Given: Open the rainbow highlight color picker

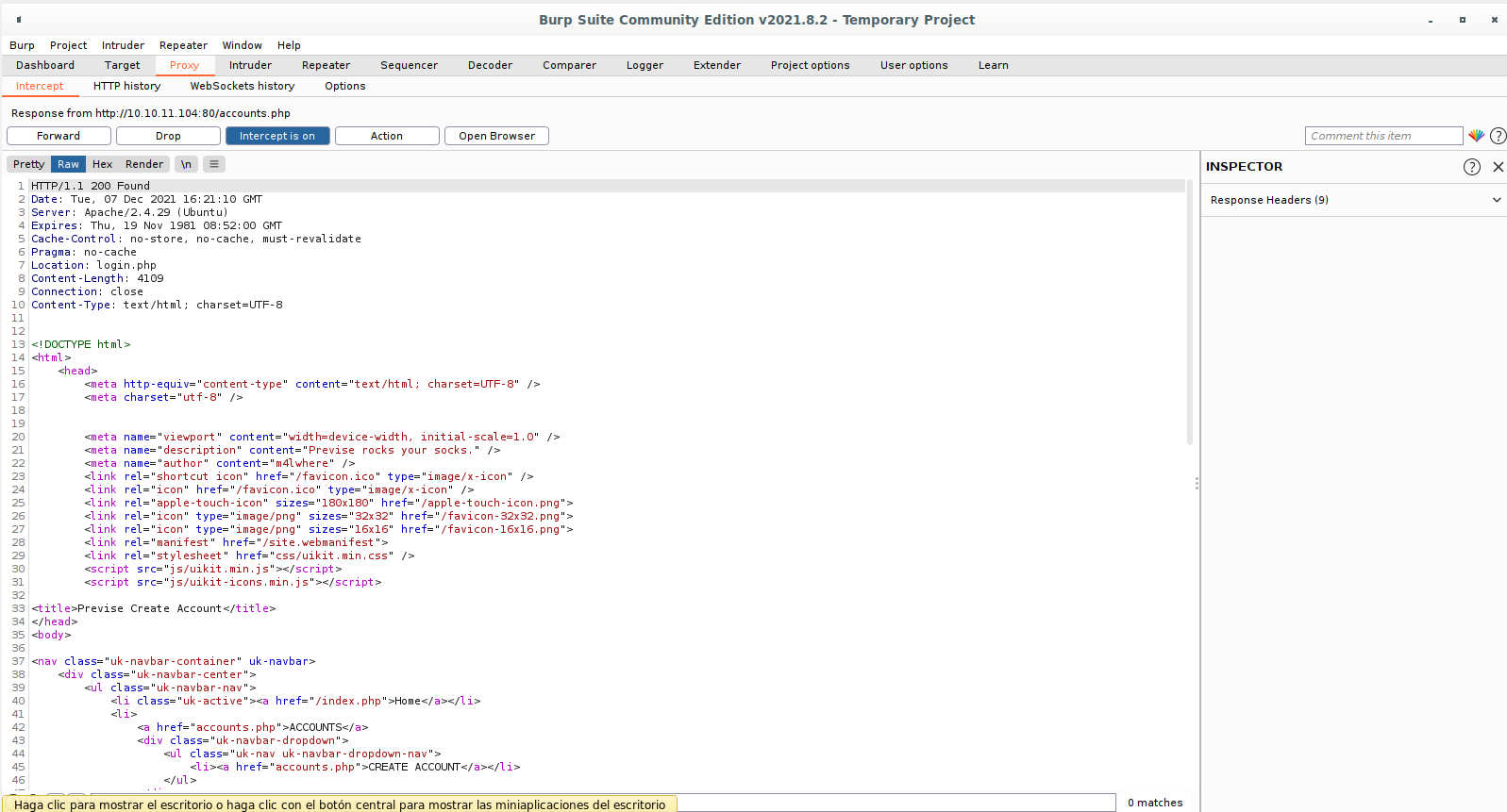Looking at the screenshot, I should (1476, 136).
